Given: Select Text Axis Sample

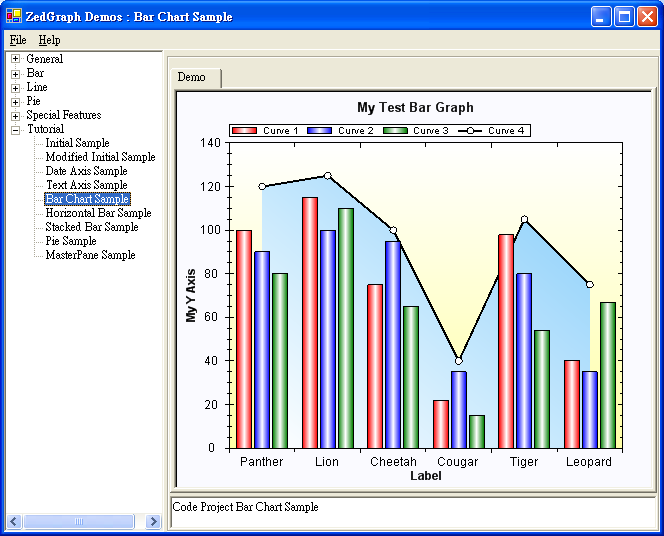Looking at the screenshot, I should [87, 185].
